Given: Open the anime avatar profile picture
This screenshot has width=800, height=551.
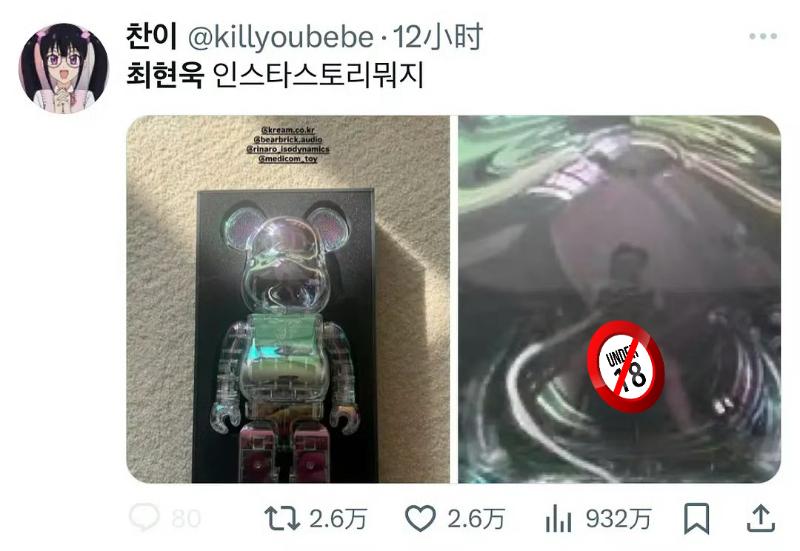Looking at the screenshot, I should coord(64,67).
